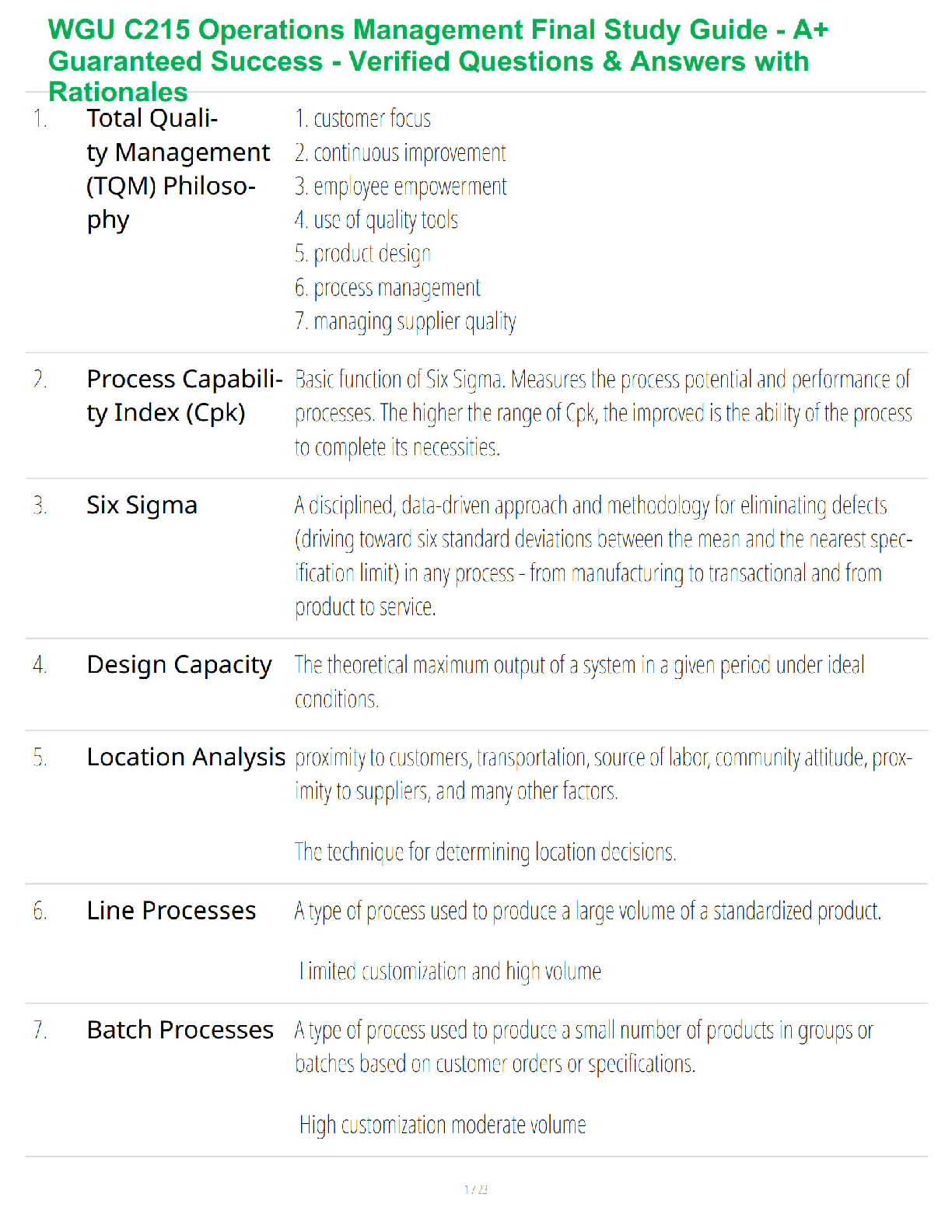This screenshot has height=1232, width=952.
Task: Click the '1. customer focus' list item
Action: (362, 119)
